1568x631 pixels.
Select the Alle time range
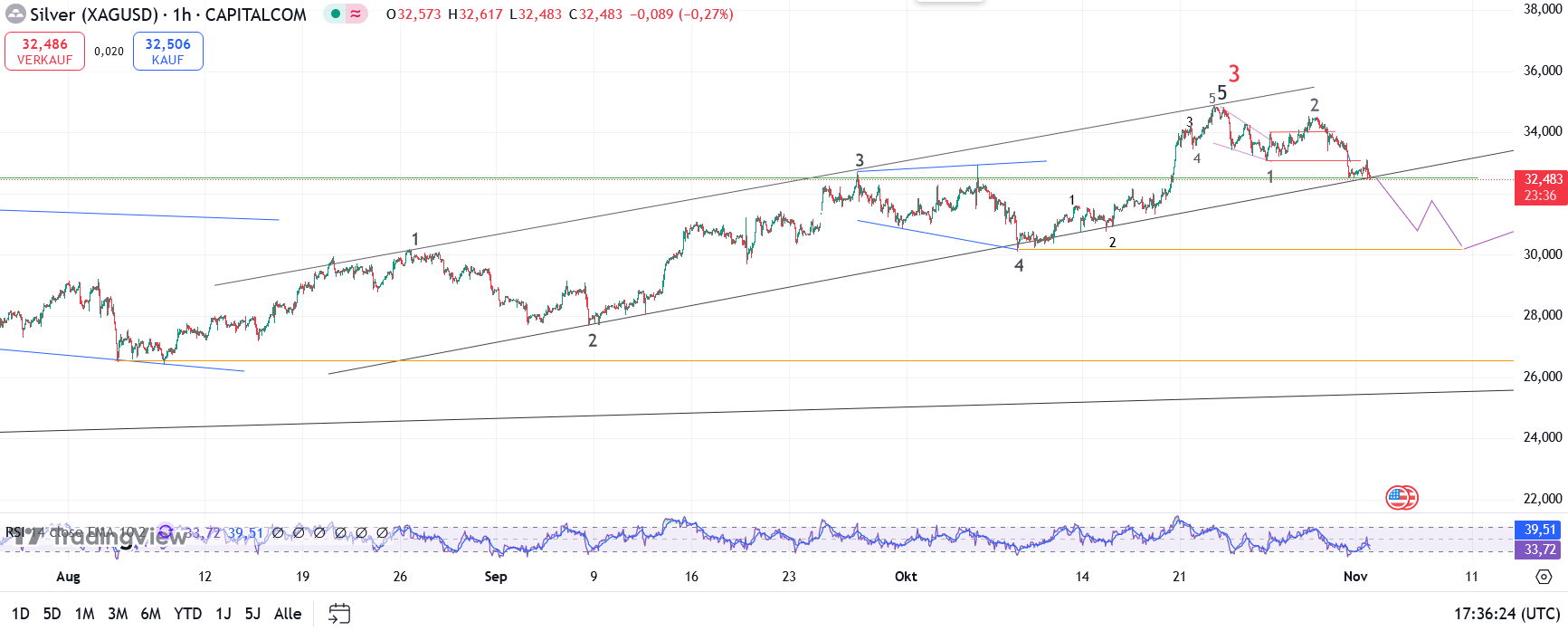click(x=288, y=614)
